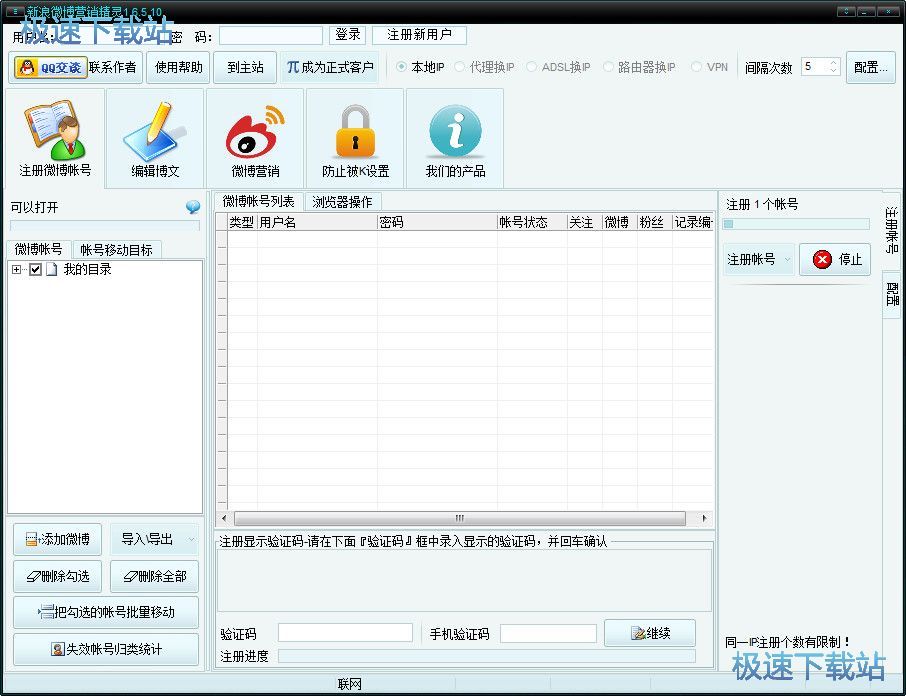Toggle the 我的目录 checkbox

coord(36,270)
